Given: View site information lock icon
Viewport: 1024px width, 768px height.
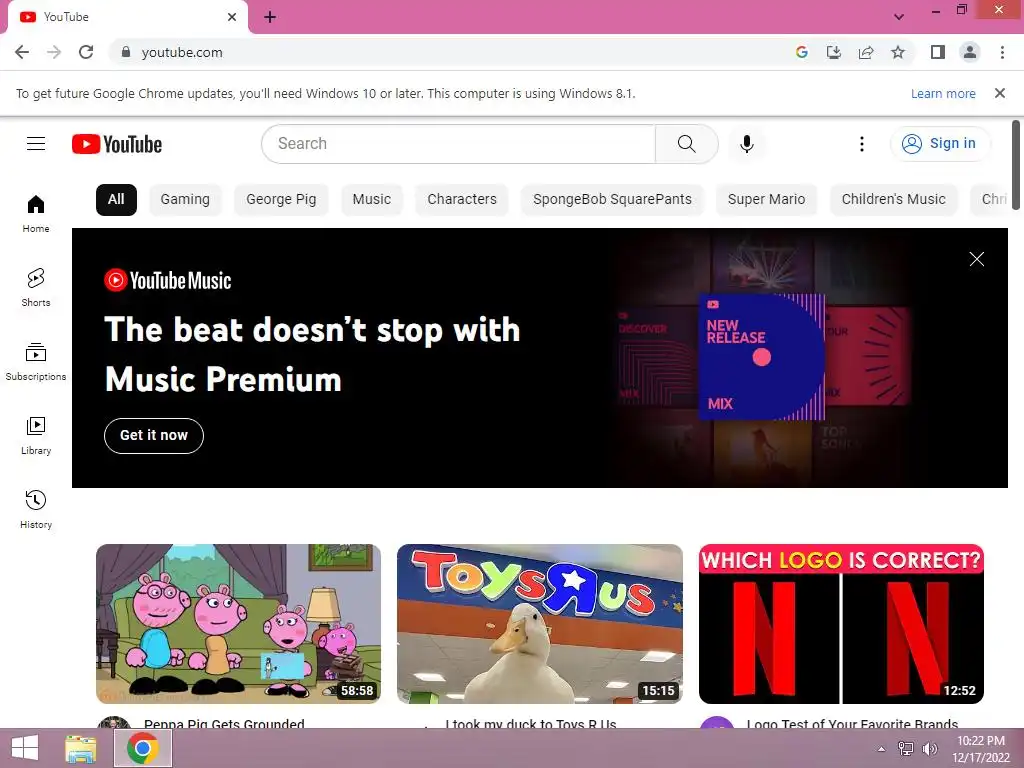Looking at the screenshot, I should [126, 52].
